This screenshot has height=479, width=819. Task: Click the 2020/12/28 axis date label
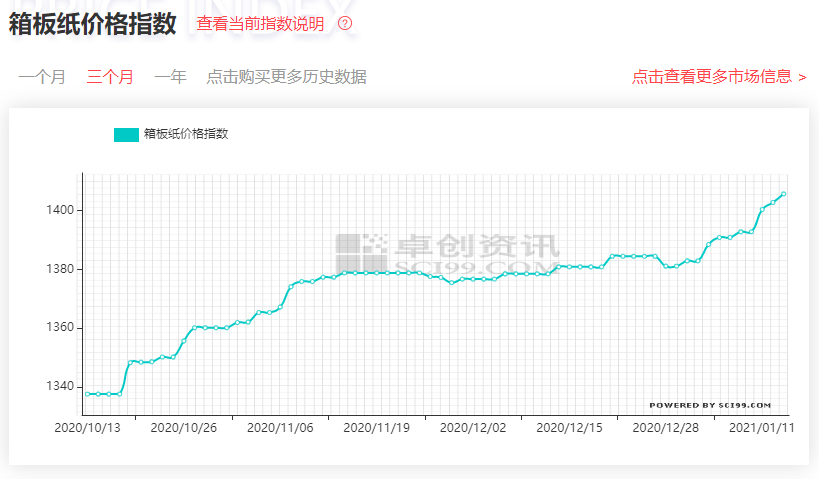point(665,428)
